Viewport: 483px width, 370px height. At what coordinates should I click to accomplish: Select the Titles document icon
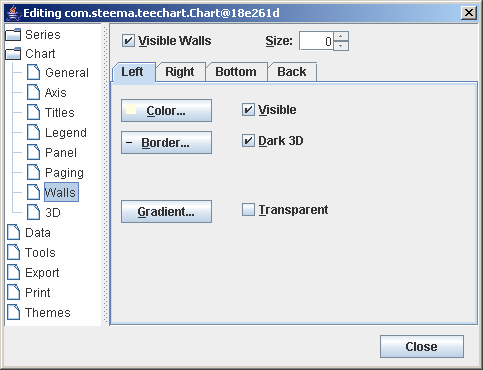click(x=33, y=112)
